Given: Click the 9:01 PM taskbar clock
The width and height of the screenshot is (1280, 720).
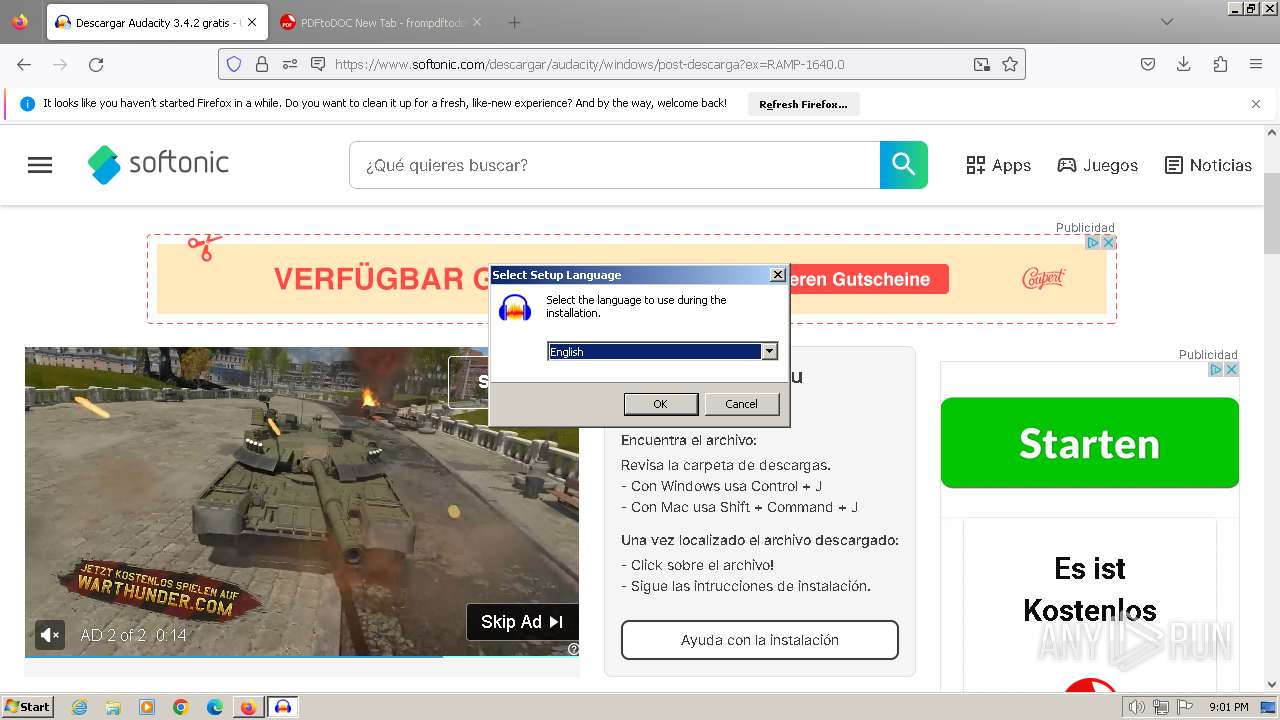Looking at the screenshot, I should point(1229,707).
